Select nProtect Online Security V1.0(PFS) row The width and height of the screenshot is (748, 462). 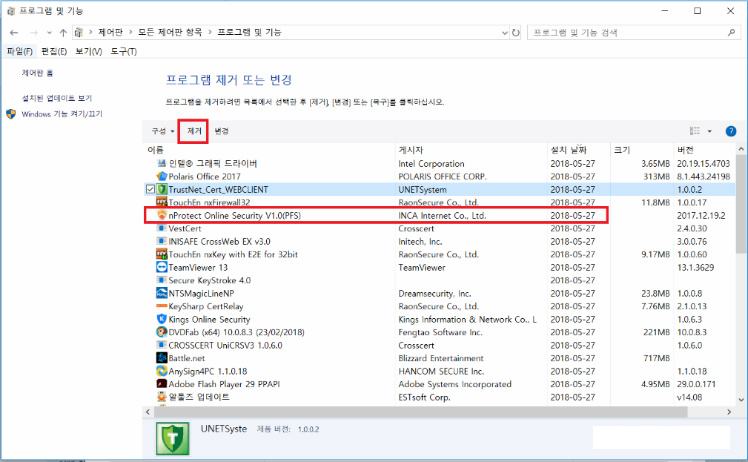[376, 215]
